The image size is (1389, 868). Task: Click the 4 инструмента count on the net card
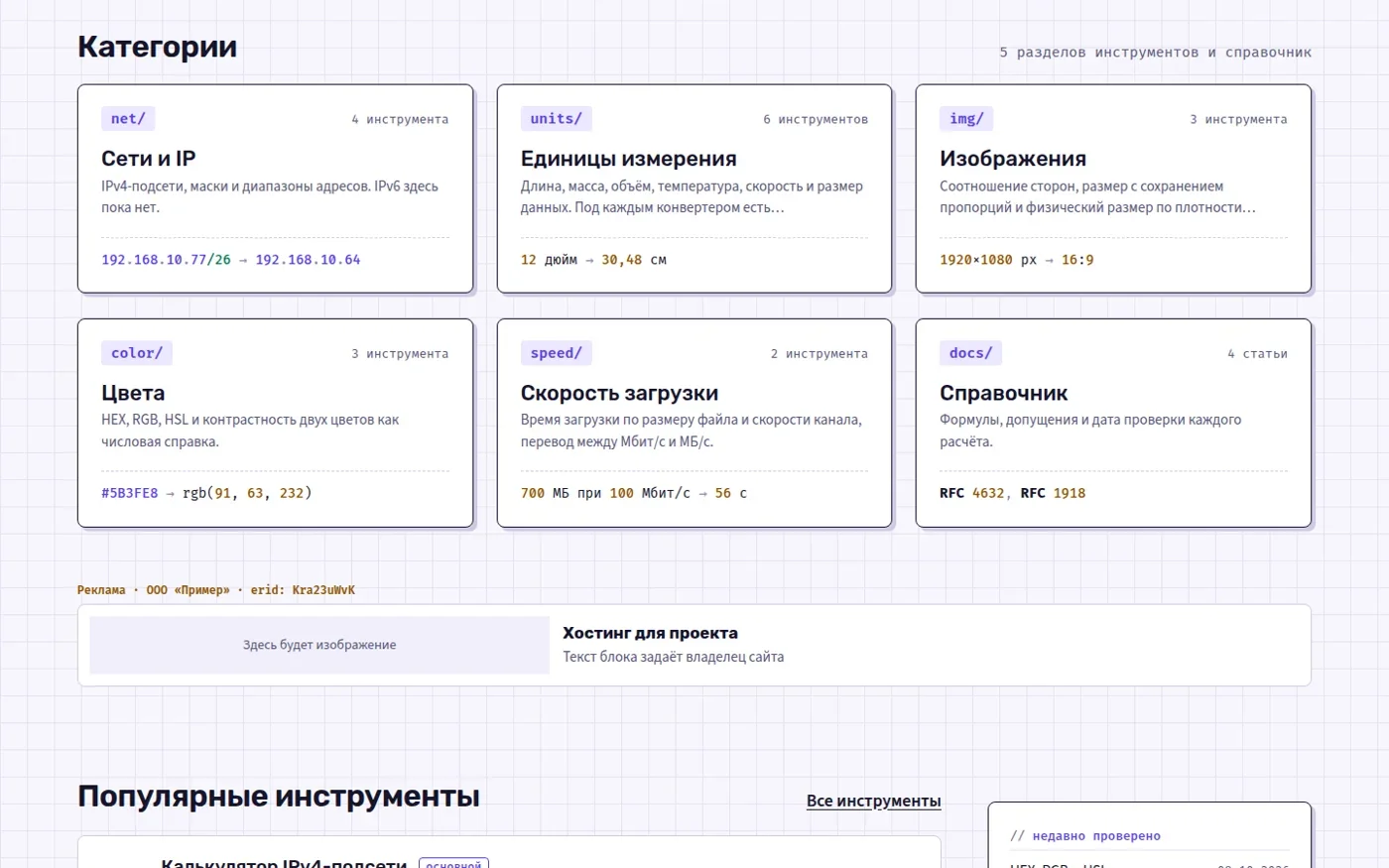pyautogui.click(x=400, y=119)
